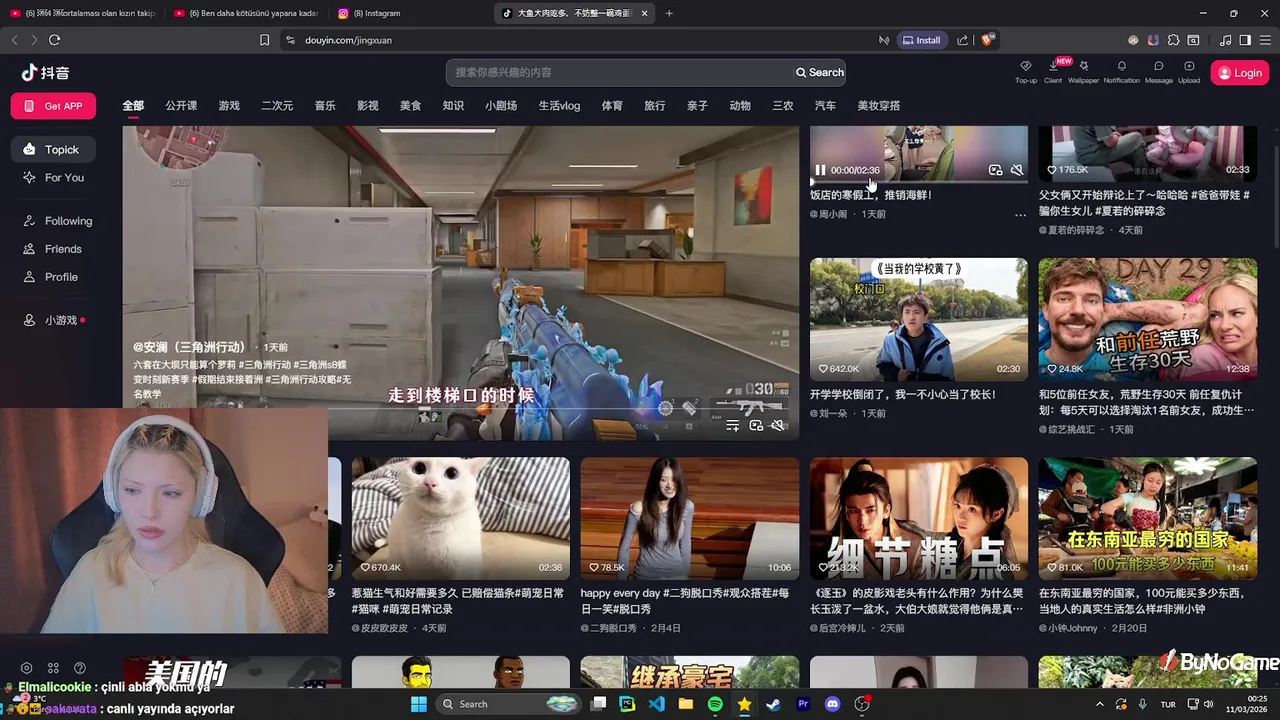Open Visual Studio Code from the taskbar

pos(656,704)
